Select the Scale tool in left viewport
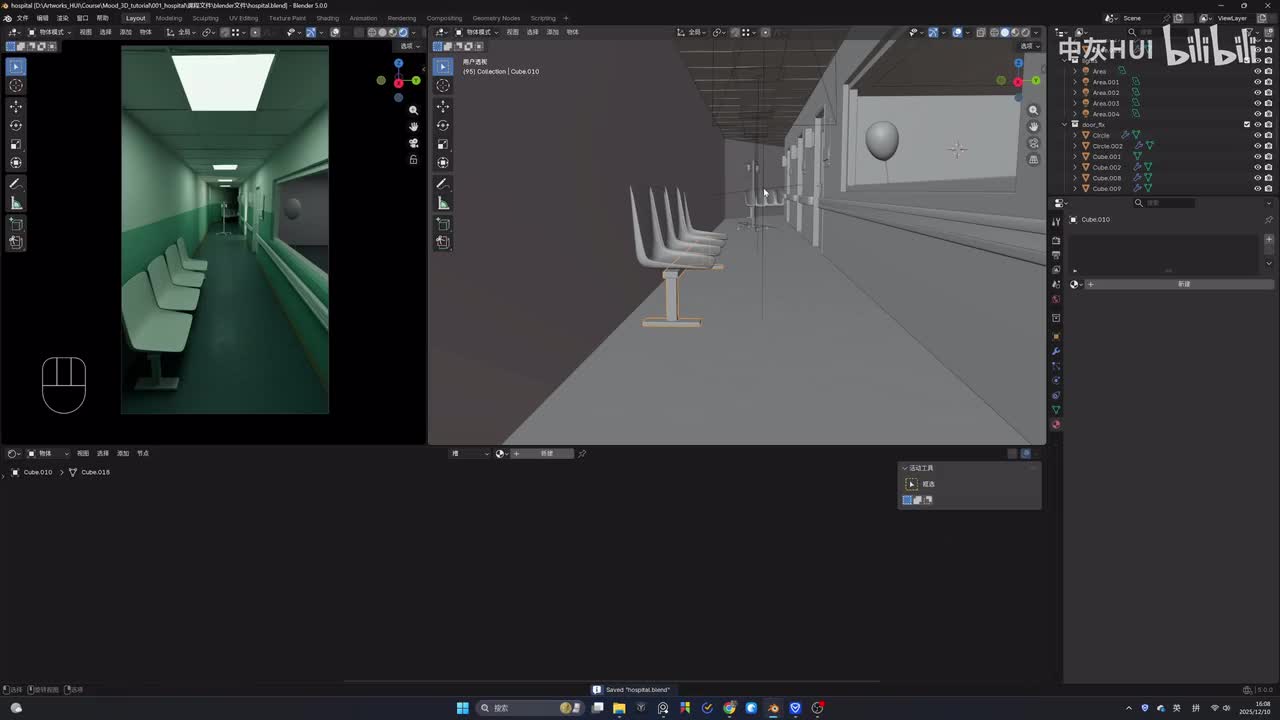This screenshot has width=1280, height=720. click(16, 144)
